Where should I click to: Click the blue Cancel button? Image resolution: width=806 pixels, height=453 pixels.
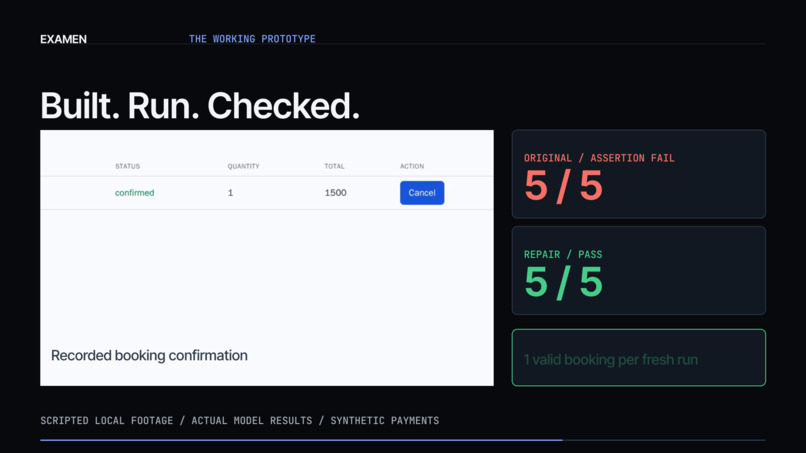[x=422, y=193]
